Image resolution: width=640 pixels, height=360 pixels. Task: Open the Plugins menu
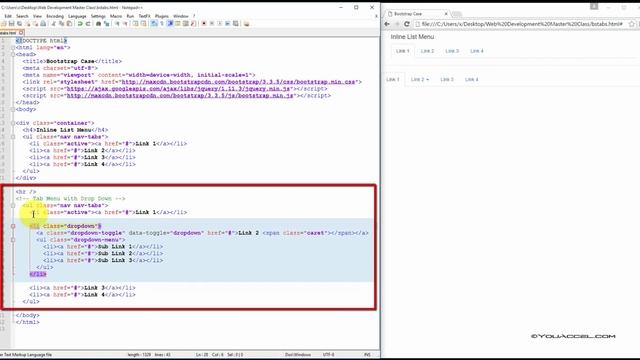tap(162, 16)
